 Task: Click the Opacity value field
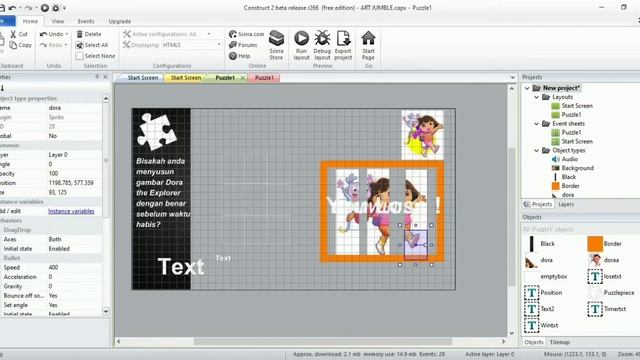coord(74,173)
